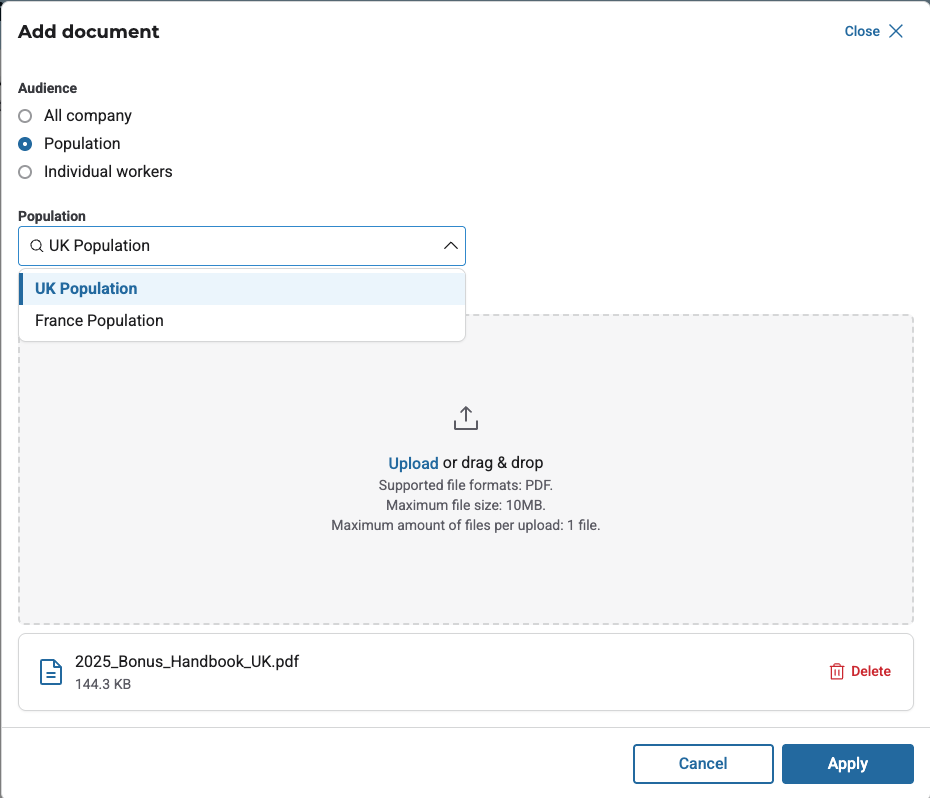Collapse the Population dropdown using the chevron

450,246
